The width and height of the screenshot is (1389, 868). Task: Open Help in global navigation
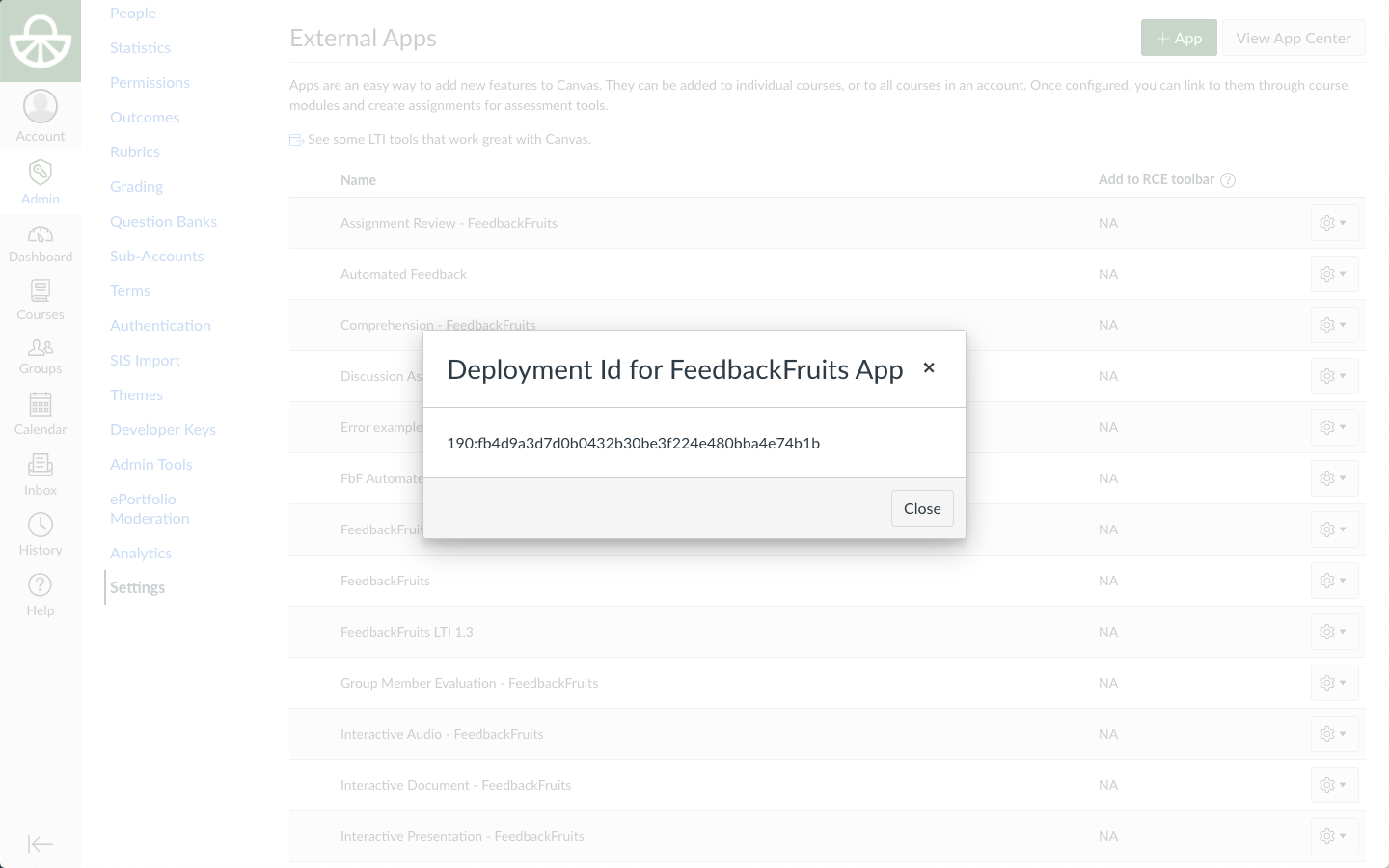pos(41,595)
